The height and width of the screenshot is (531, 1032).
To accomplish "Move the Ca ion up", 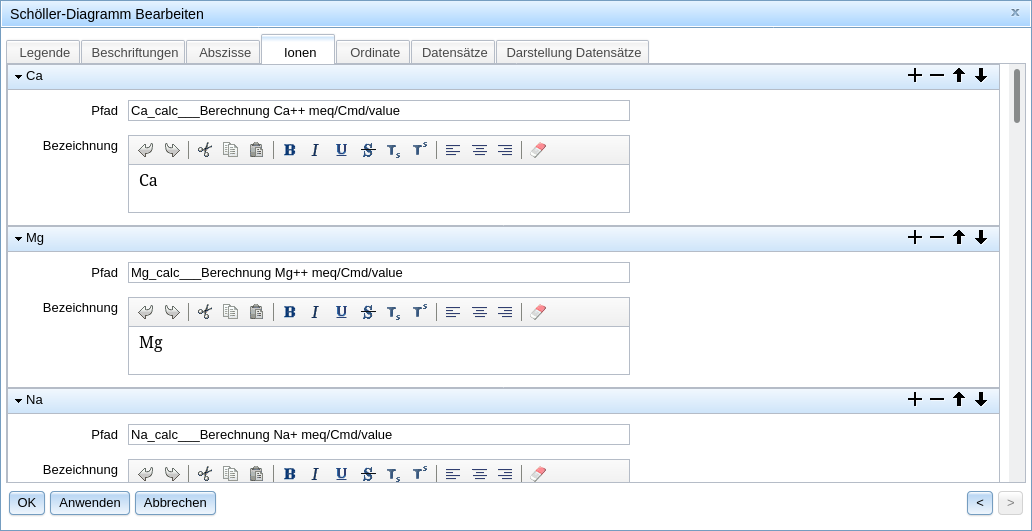I will [959, 76].
